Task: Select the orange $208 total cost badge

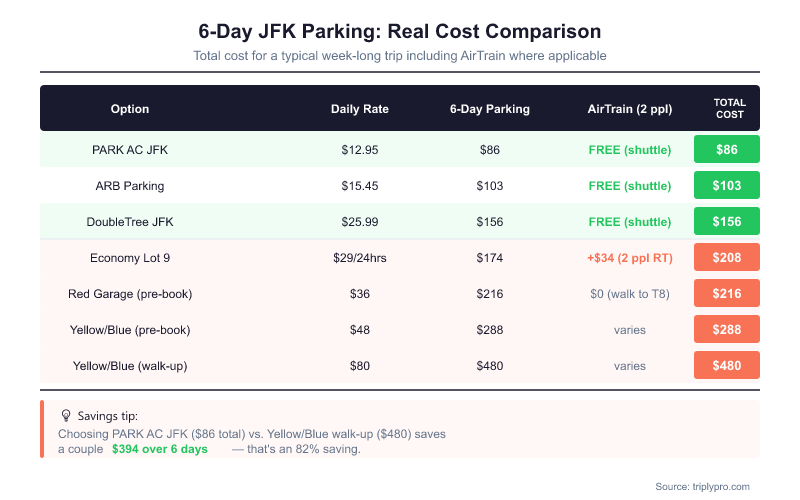Action: [x=727, y=257]
